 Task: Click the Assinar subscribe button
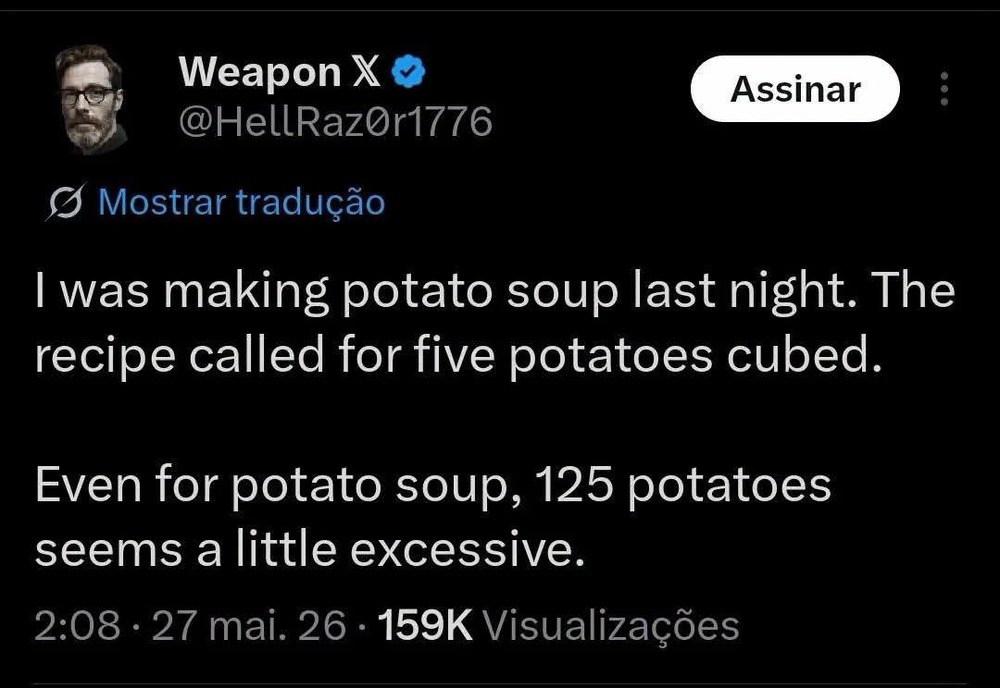795,89
